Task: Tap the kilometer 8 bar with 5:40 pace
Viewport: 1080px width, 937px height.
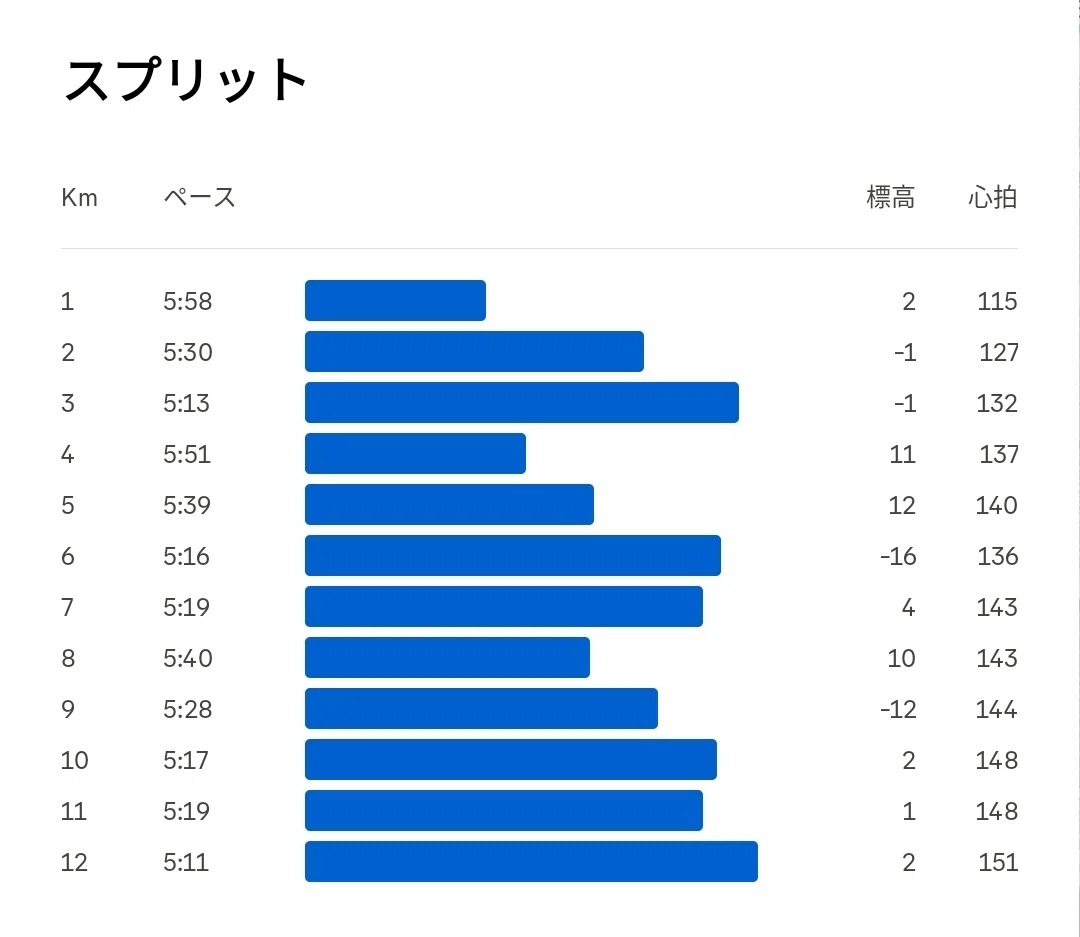Action: [x=448, y=657]
